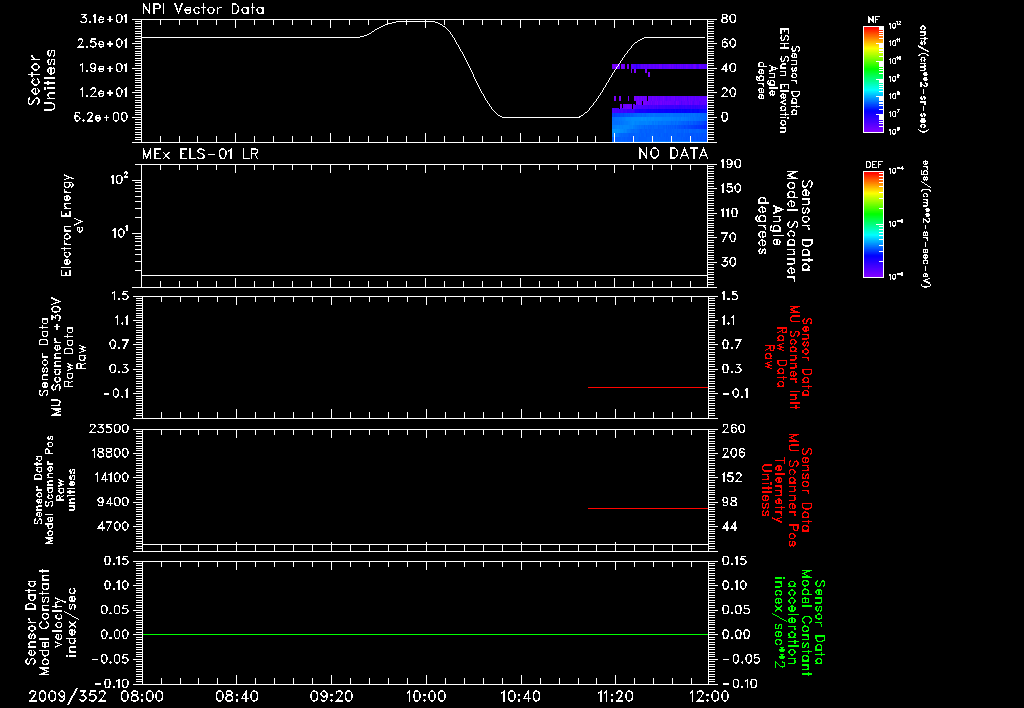Screen dimensions: 1024x708
Task: Click the red line in MU Scanner +30V panel
Action: click(648, 387)
